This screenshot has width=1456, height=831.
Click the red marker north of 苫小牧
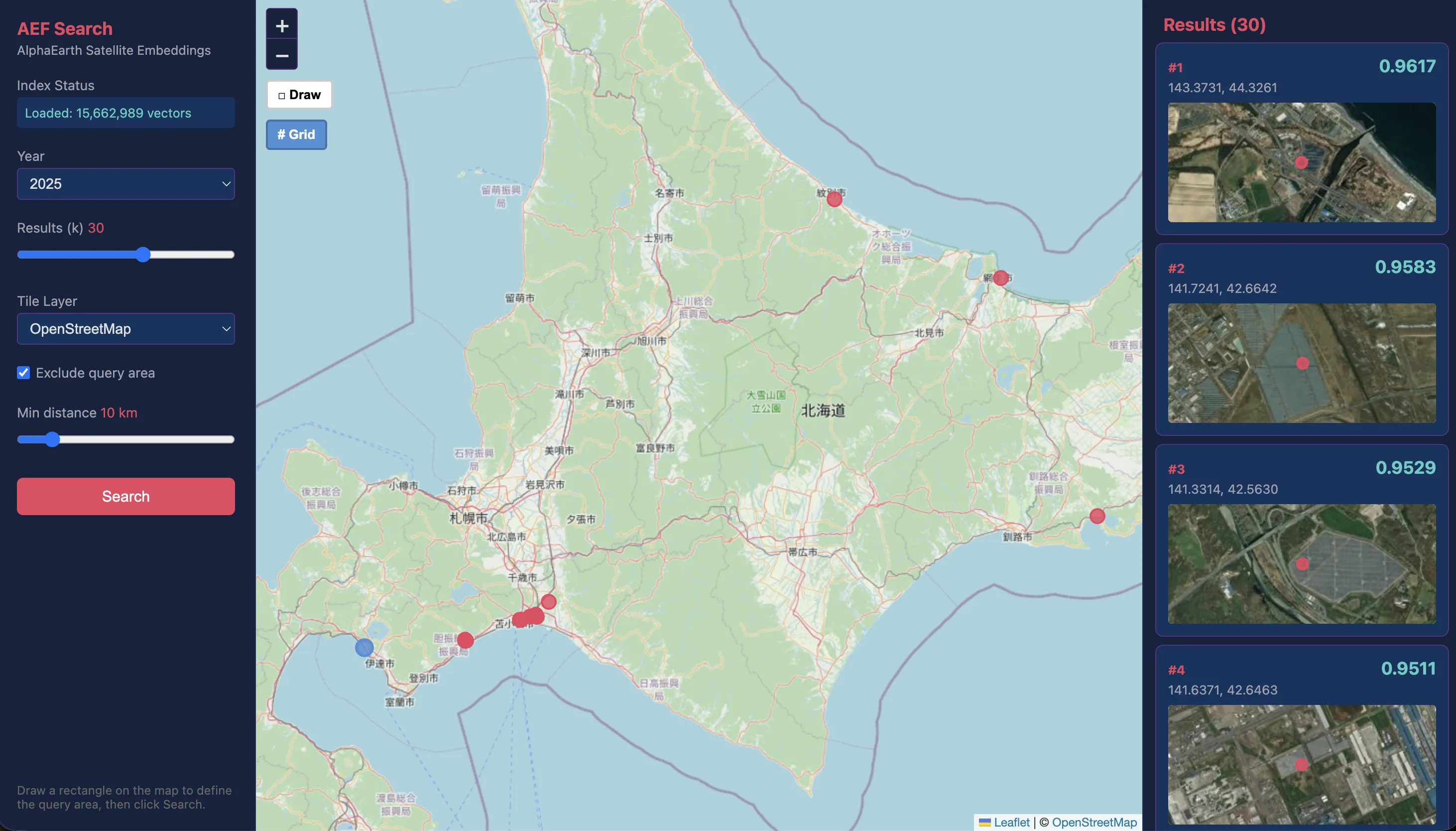point(548,601)
